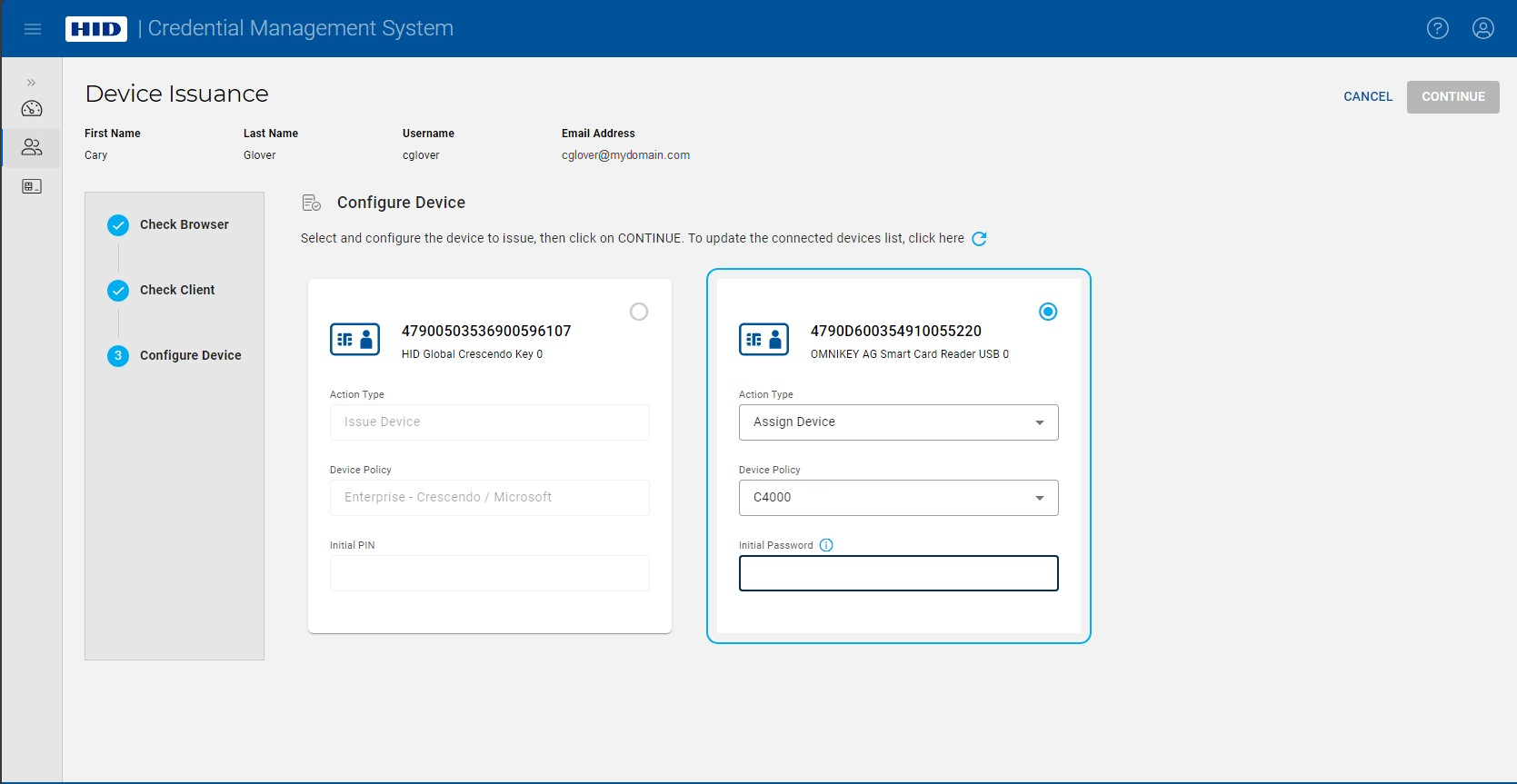Open the user account profile icon
The height and width of the screenshot is (784, 1517).
point(1483,29)
